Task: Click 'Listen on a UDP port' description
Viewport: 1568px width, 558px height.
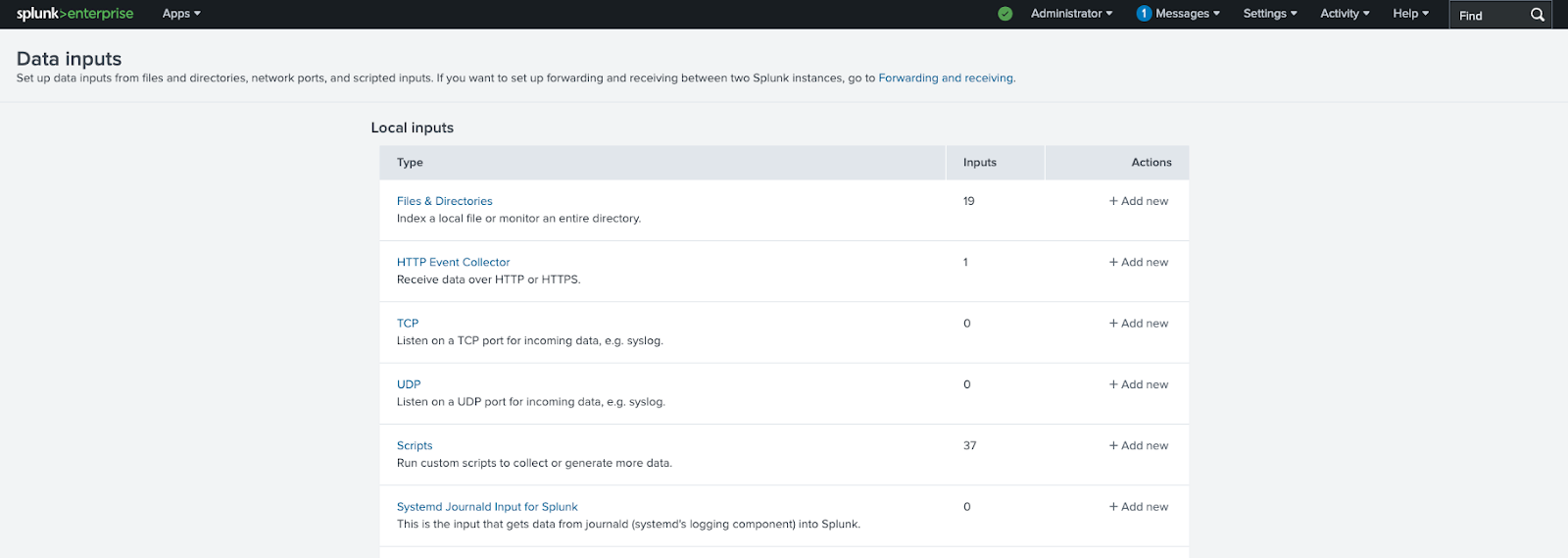Action: (530, 402)
